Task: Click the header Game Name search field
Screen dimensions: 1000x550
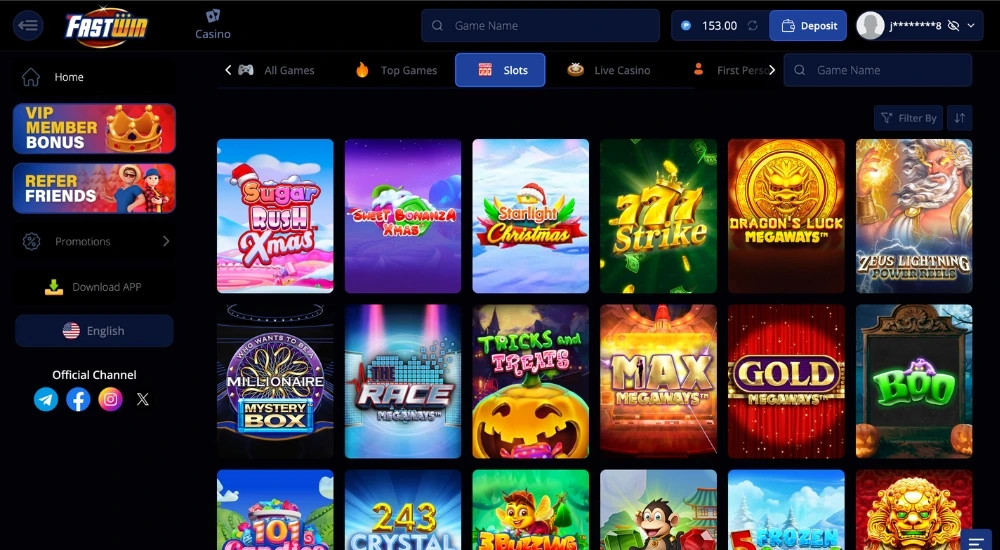Action: [x=540, y=26]
